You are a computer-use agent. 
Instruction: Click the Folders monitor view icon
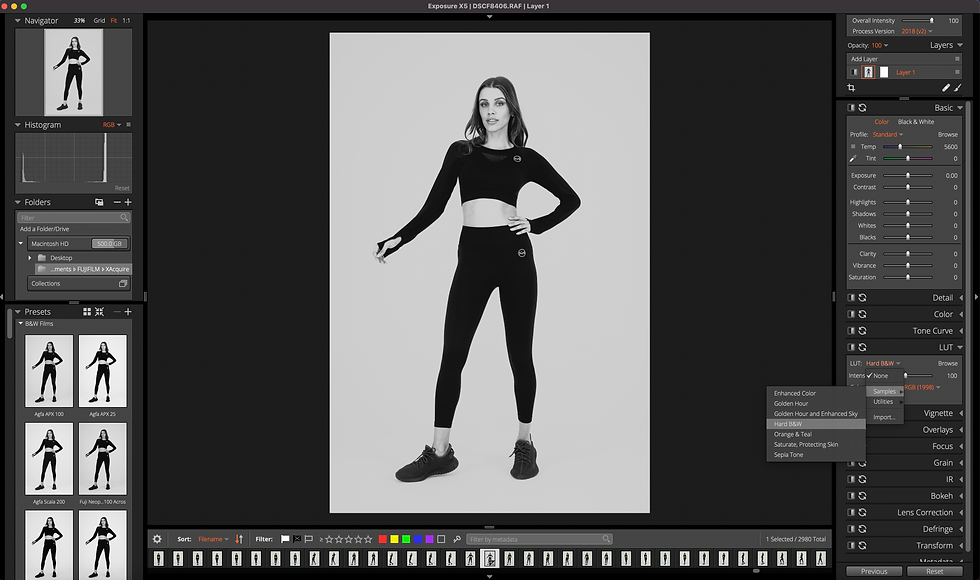[x=99, y=202]
